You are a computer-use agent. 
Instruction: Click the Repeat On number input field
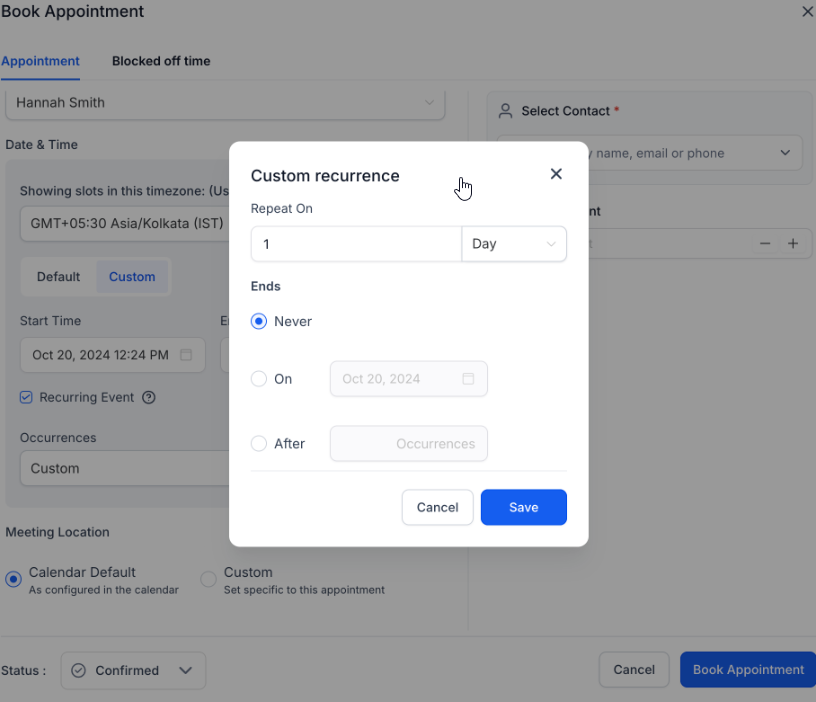pos(356,244)
